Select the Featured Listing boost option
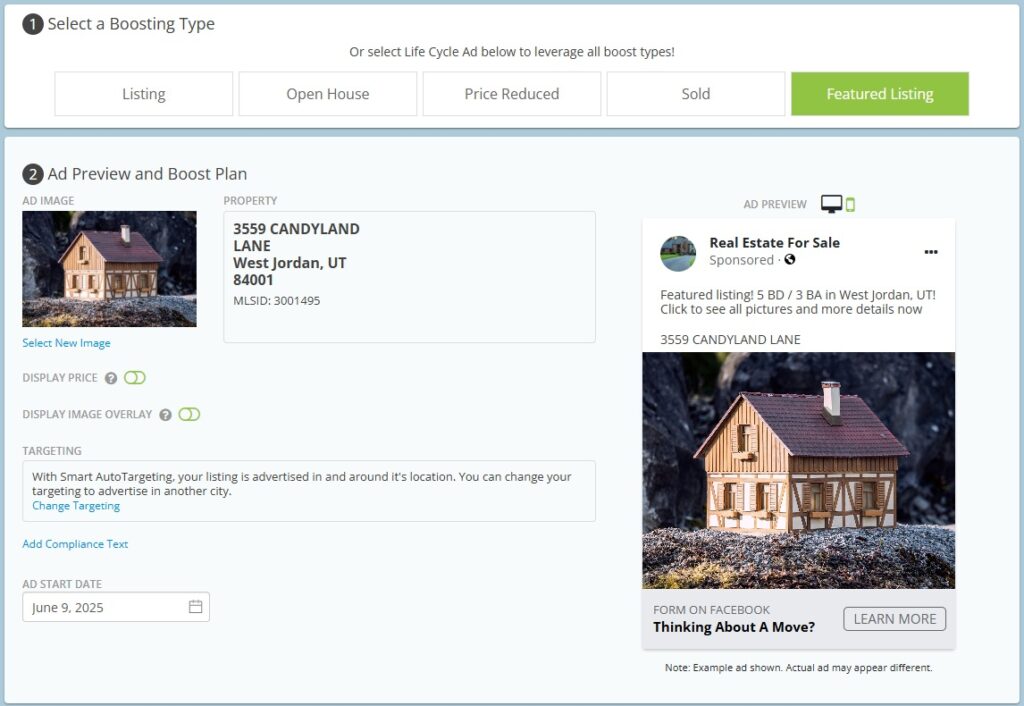The width and height of the screenshot is (1024, 706). coord(880,94)
